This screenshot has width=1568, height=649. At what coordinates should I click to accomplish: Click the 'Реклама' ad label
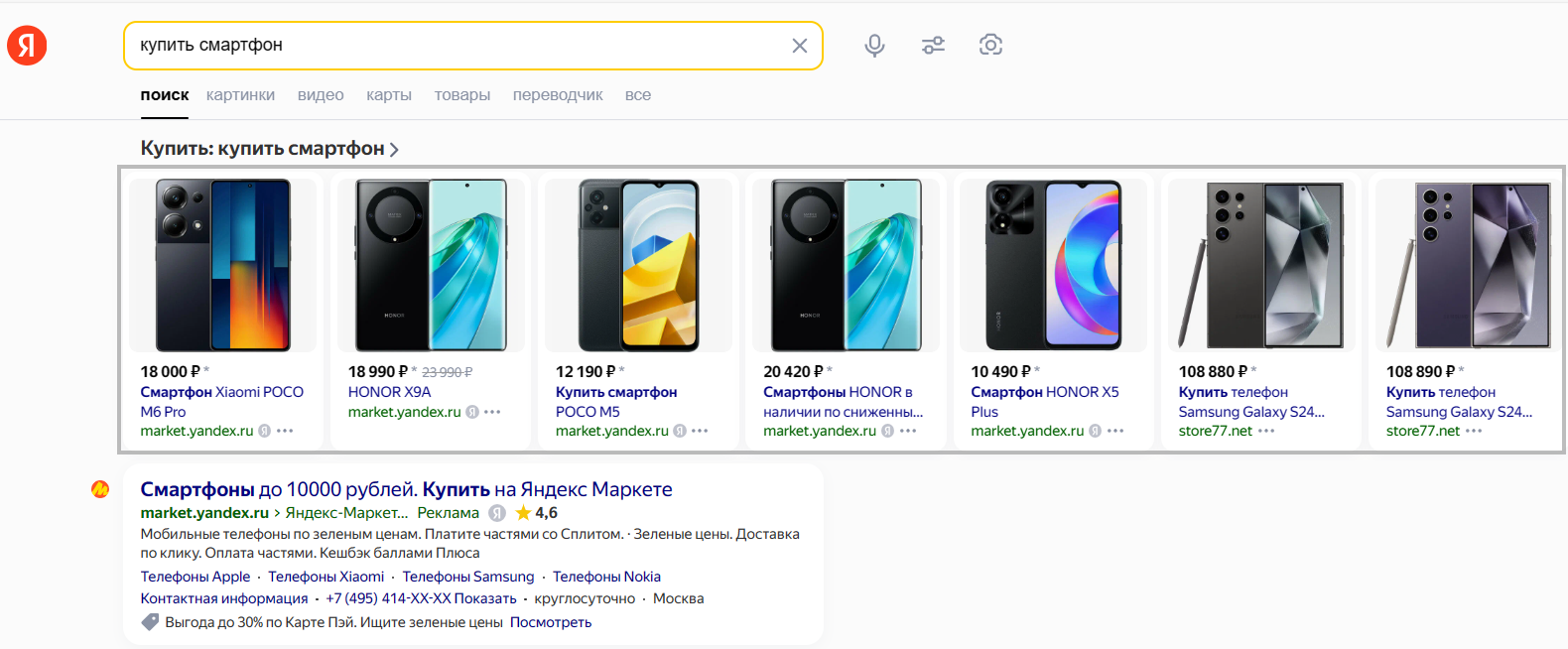(x=448, y=513)
